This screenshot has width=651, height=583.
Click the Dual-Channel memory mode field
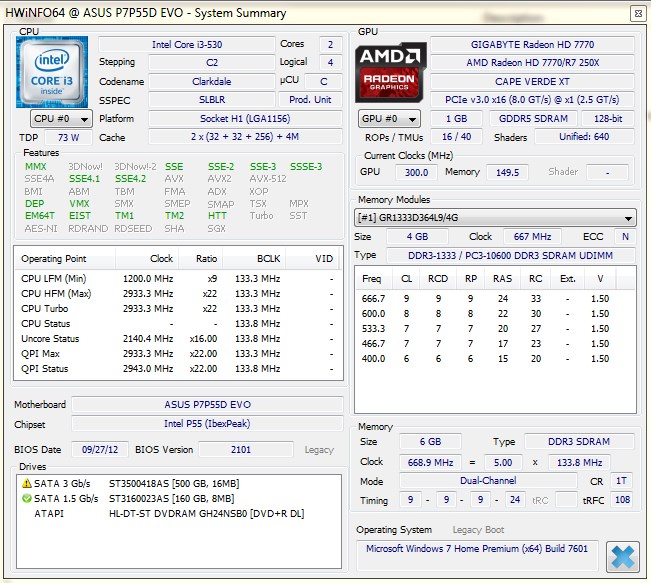[x=488, y=481]
